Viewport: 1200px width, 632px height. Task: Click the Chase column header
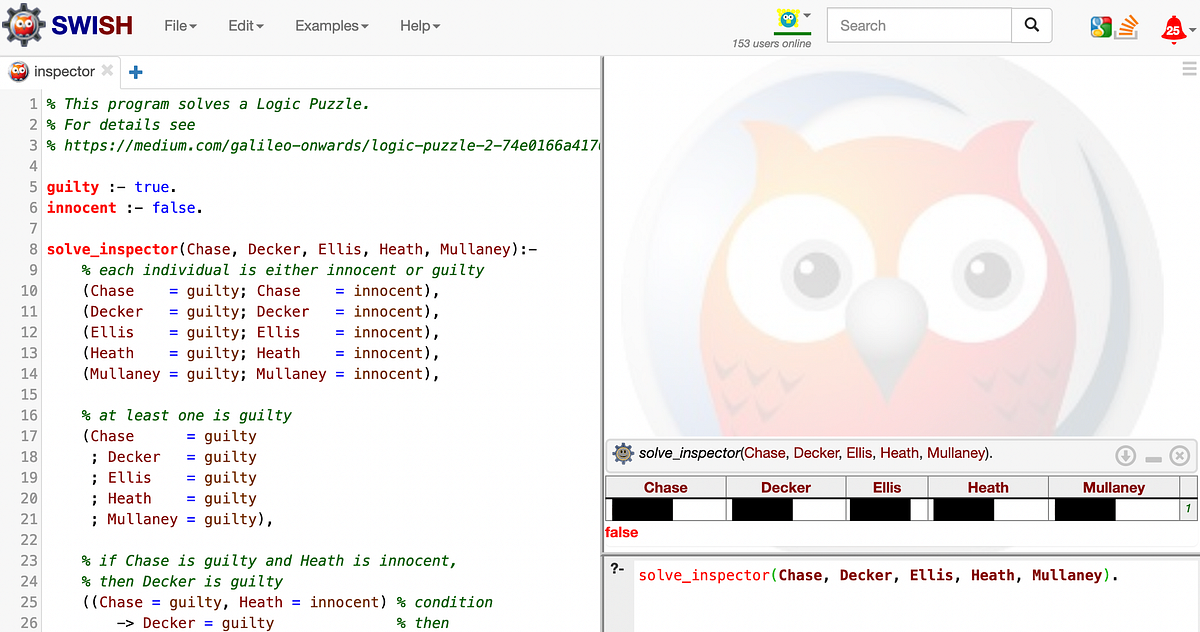[666, 487]
